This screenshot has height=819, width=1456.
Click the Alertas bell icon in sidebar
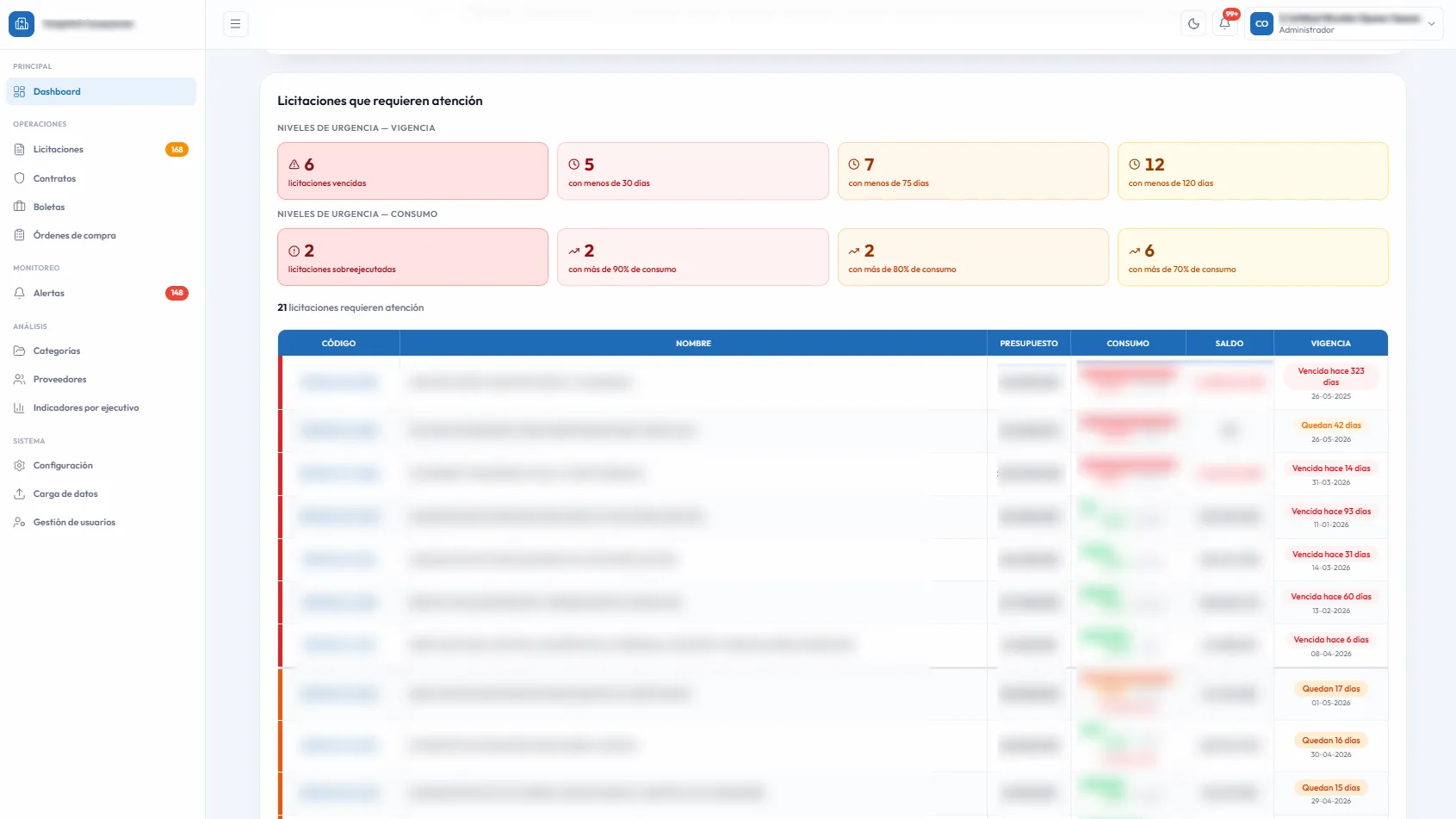(x=19, y=293)
